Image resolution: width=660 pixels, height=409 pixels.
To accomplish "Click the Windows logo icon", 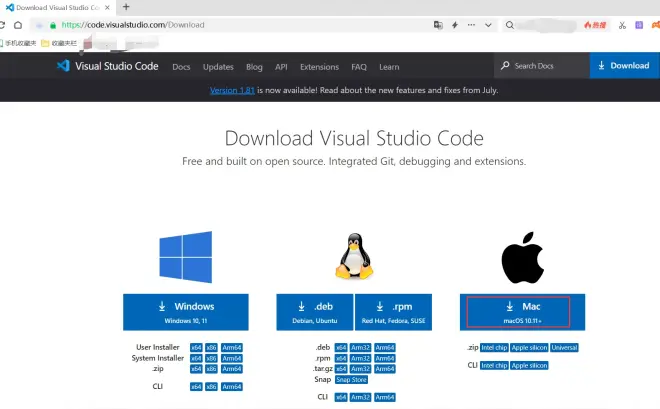I will pos(185,256).
